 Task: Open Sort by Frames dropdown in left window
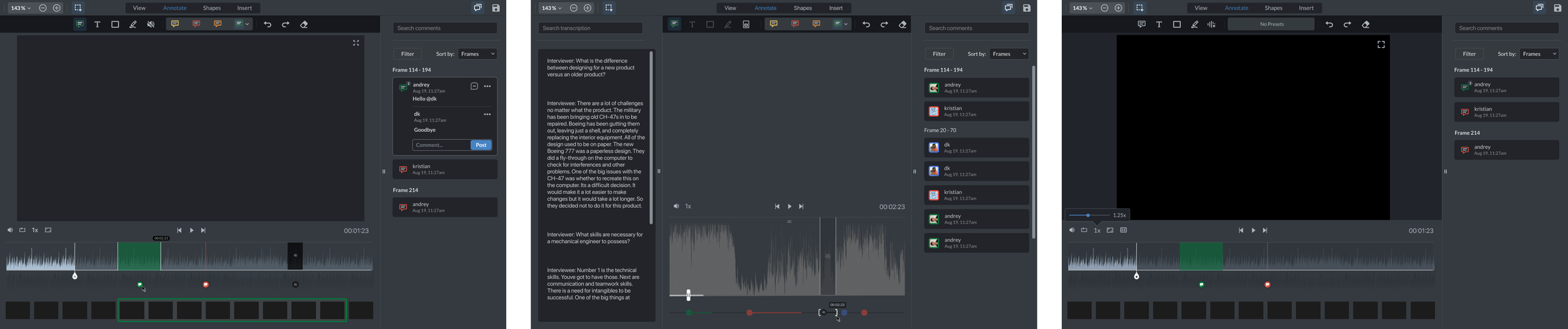(x=478, y=54)
